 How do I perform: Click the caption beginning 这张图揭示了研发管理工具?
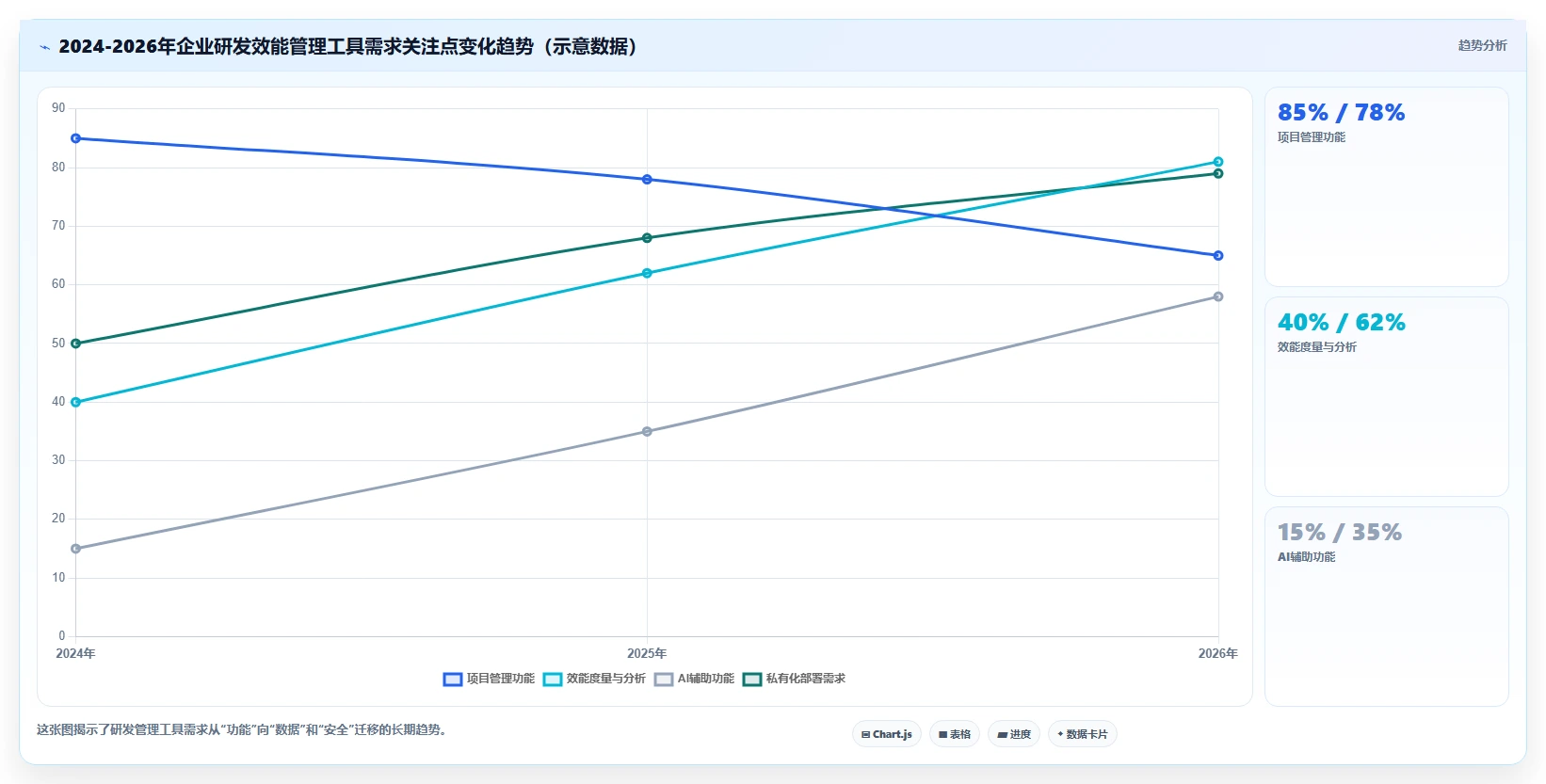tap(241, 729)
